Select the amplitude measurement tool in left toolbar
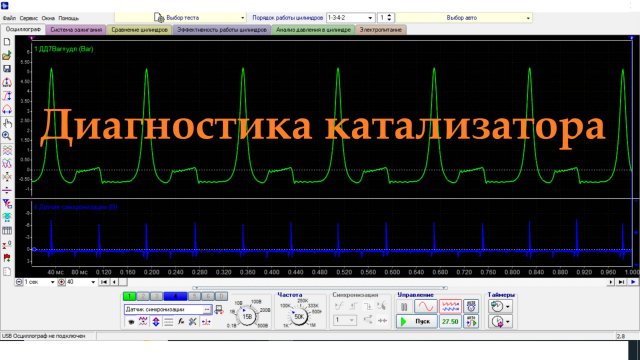Image resolution: width=640 pixels, height=360 pixels. (7, 82)
